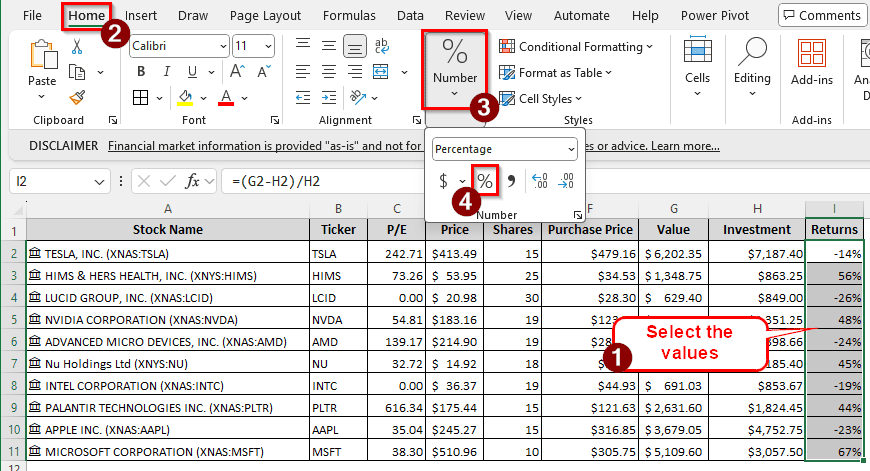Image resolution: width=870 pixels, height=471 pixels.
Task: Open the Power Pivot tab
Action: 715,16
